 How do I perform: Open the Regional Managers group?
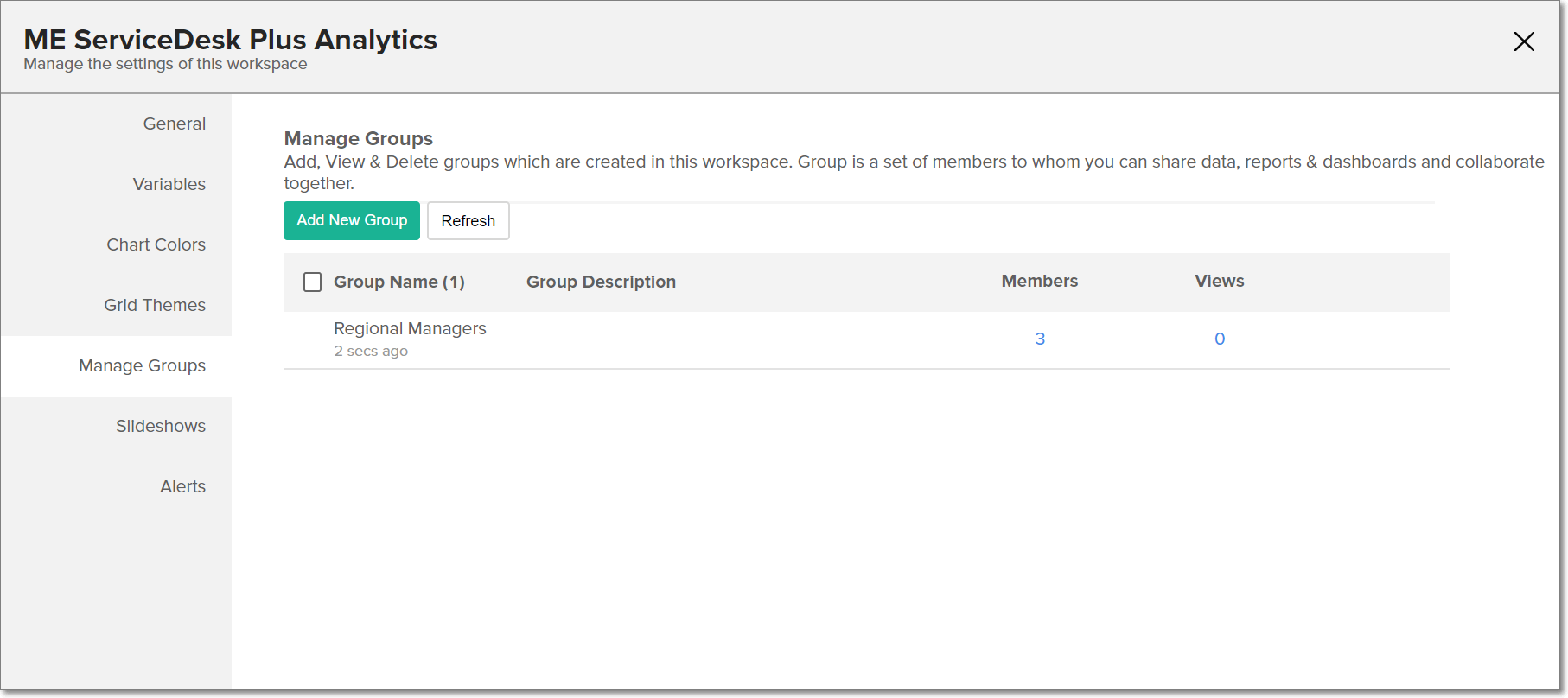pyautogui.click(x=410, y=328)
